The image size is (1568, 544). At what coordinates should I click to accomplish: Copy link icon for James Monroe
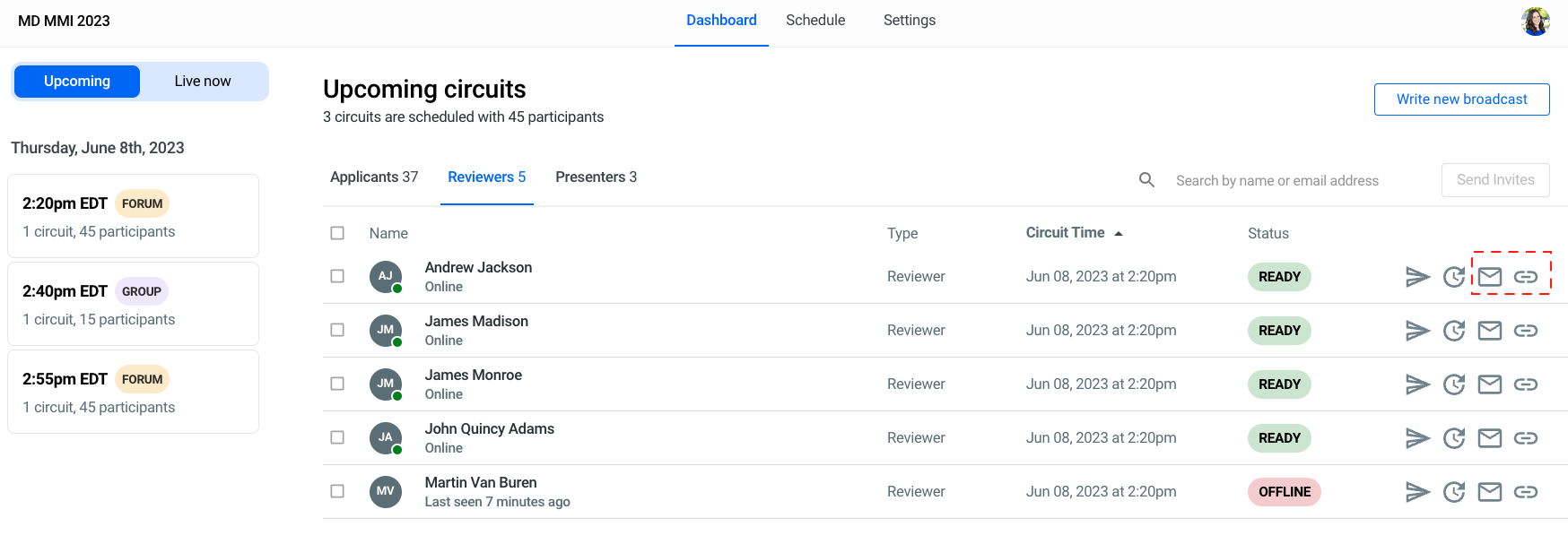click(1526, 384)
